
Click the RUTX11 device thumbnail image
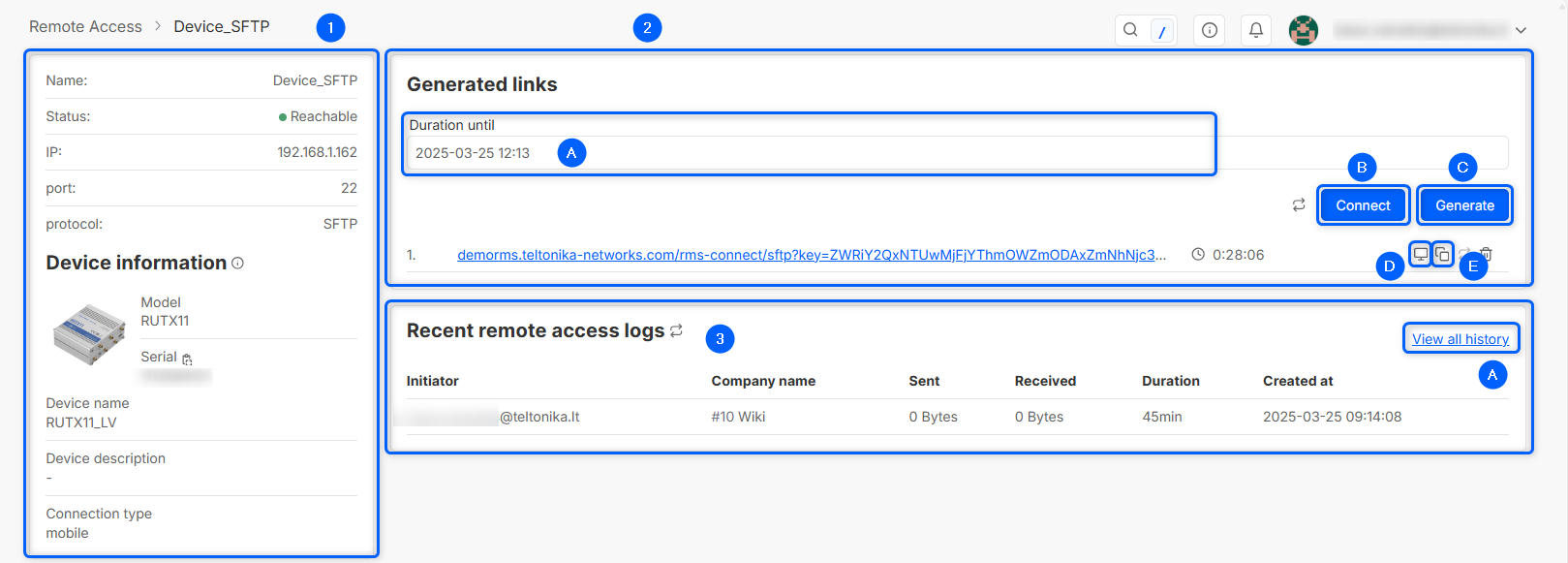(x=89, y=334)
